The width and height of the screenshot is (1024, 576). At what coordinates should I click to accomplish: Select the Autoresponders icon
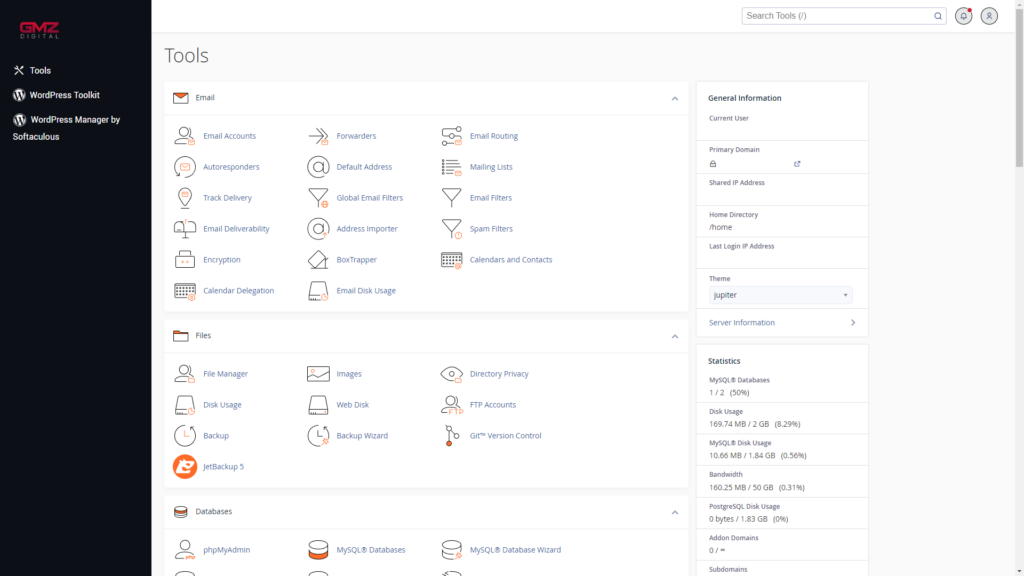point(185,167)
